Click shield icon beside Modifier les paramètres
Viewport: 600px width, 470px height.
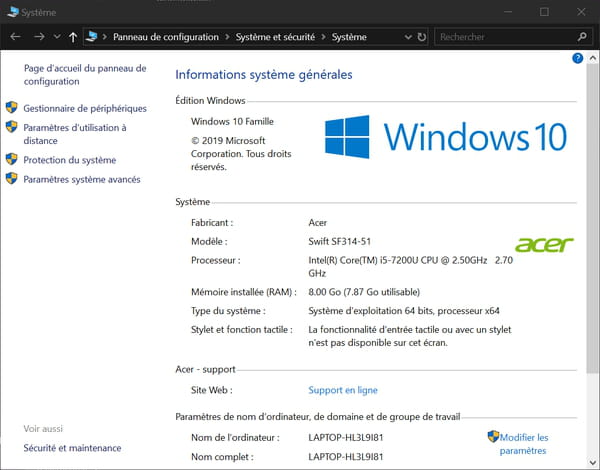(493, 436)
